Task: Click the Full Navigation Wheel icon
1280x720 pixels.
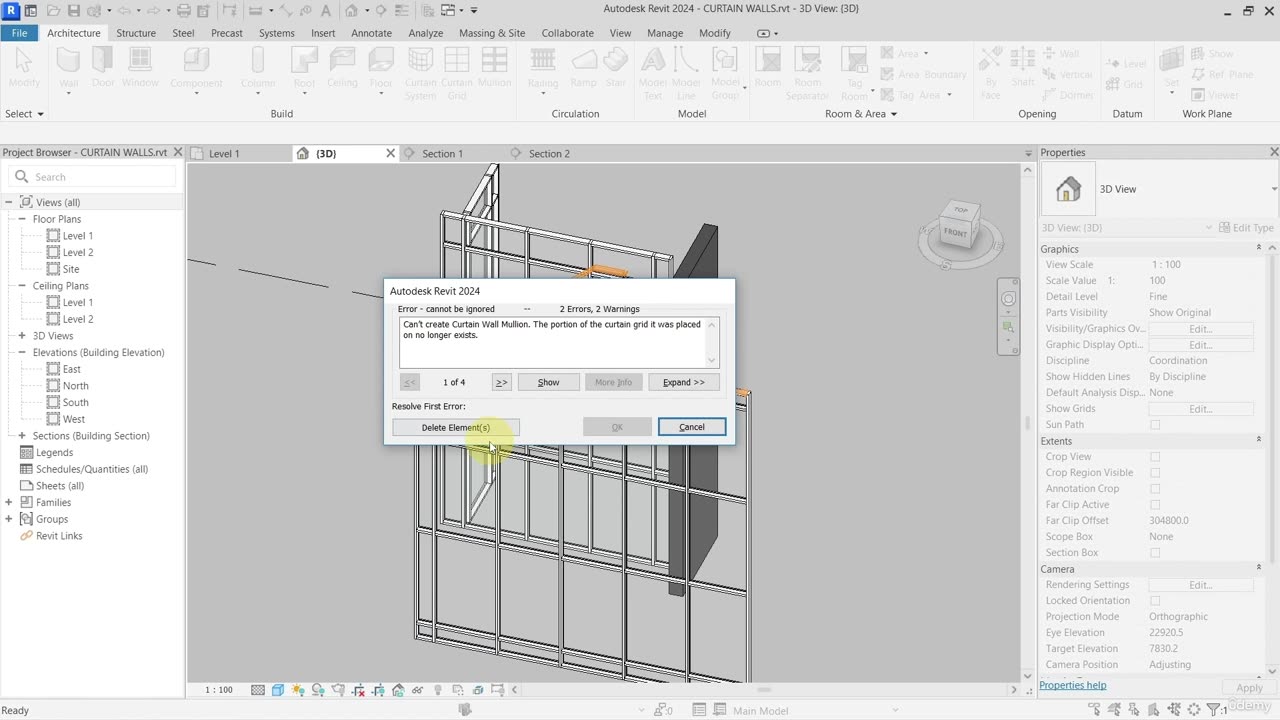Action: click(1008, 299)
